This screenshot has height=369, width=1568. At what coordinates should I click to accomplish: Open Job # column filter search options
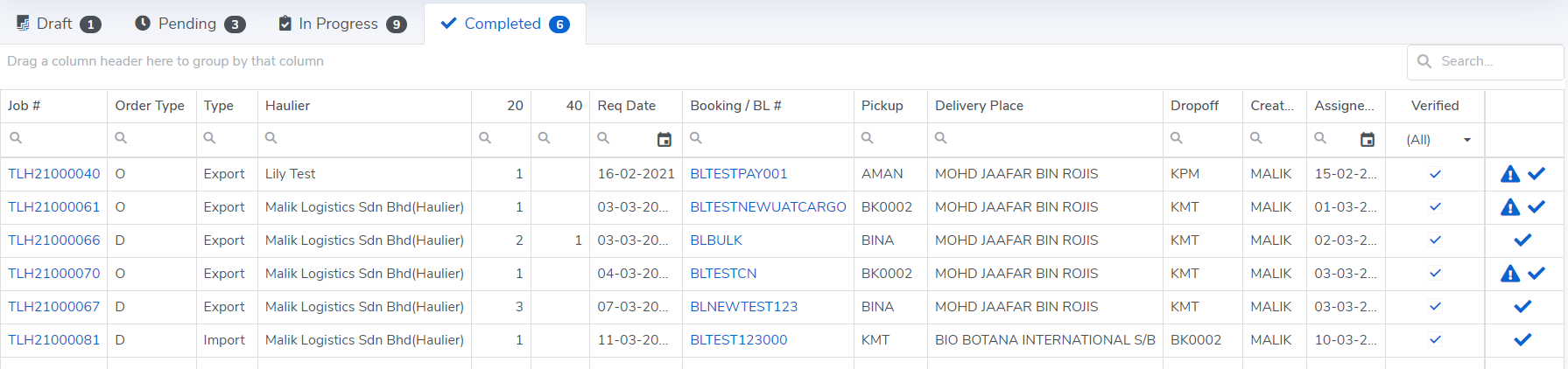(16, 138)
